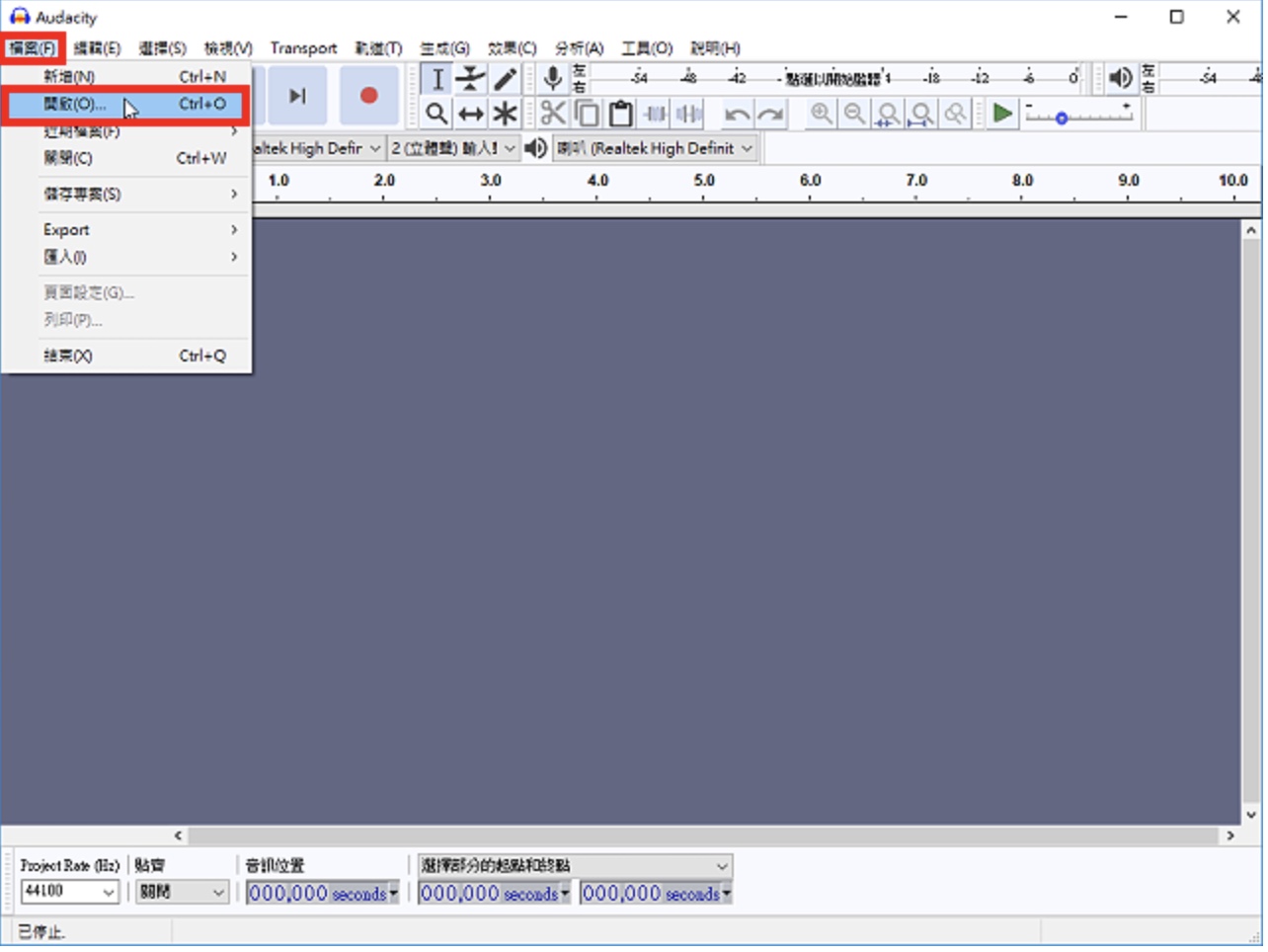Select the I-beam Selection tool
1268x952 pixels.
437,79
